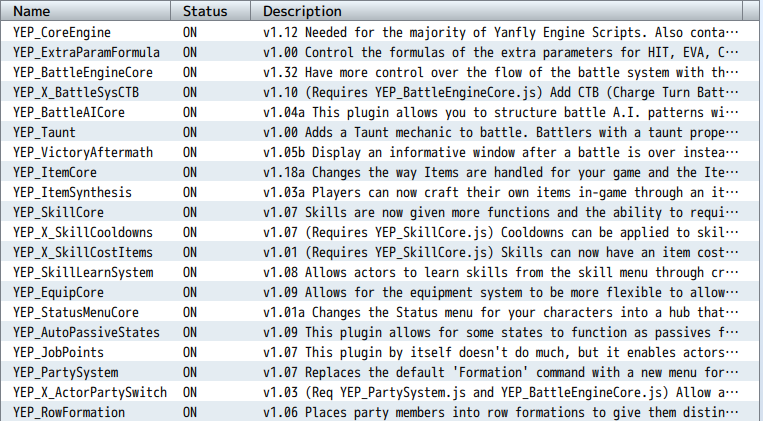Click the YEP_Taunt plugin entry
This screenshot has width=763, height=421.
coord(382,132)
